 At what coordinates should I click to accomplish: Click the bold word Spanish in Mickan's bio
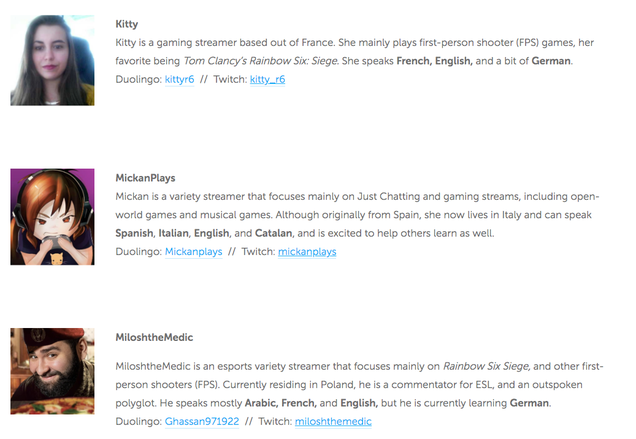click(x=134, y=233)
